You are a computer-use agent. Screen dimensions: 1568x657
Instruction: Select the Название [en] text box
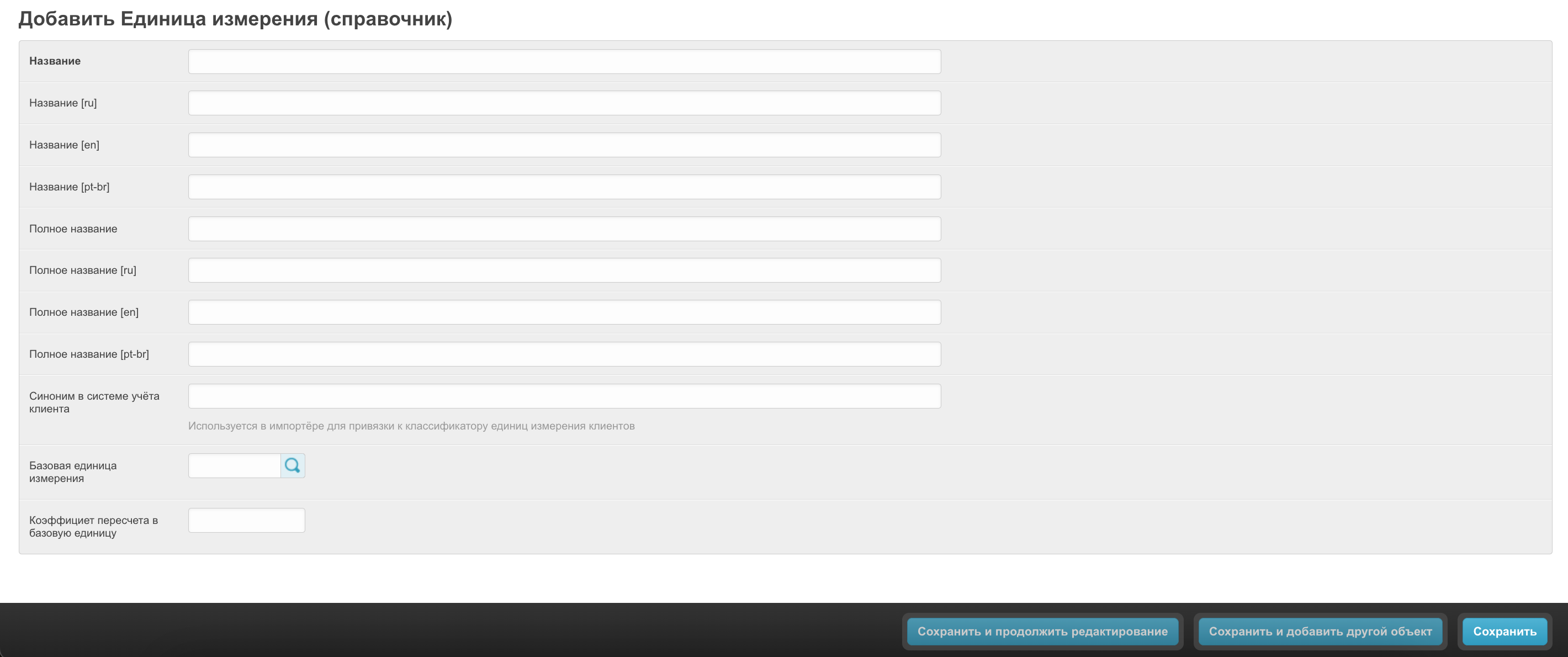click(564, 145)
